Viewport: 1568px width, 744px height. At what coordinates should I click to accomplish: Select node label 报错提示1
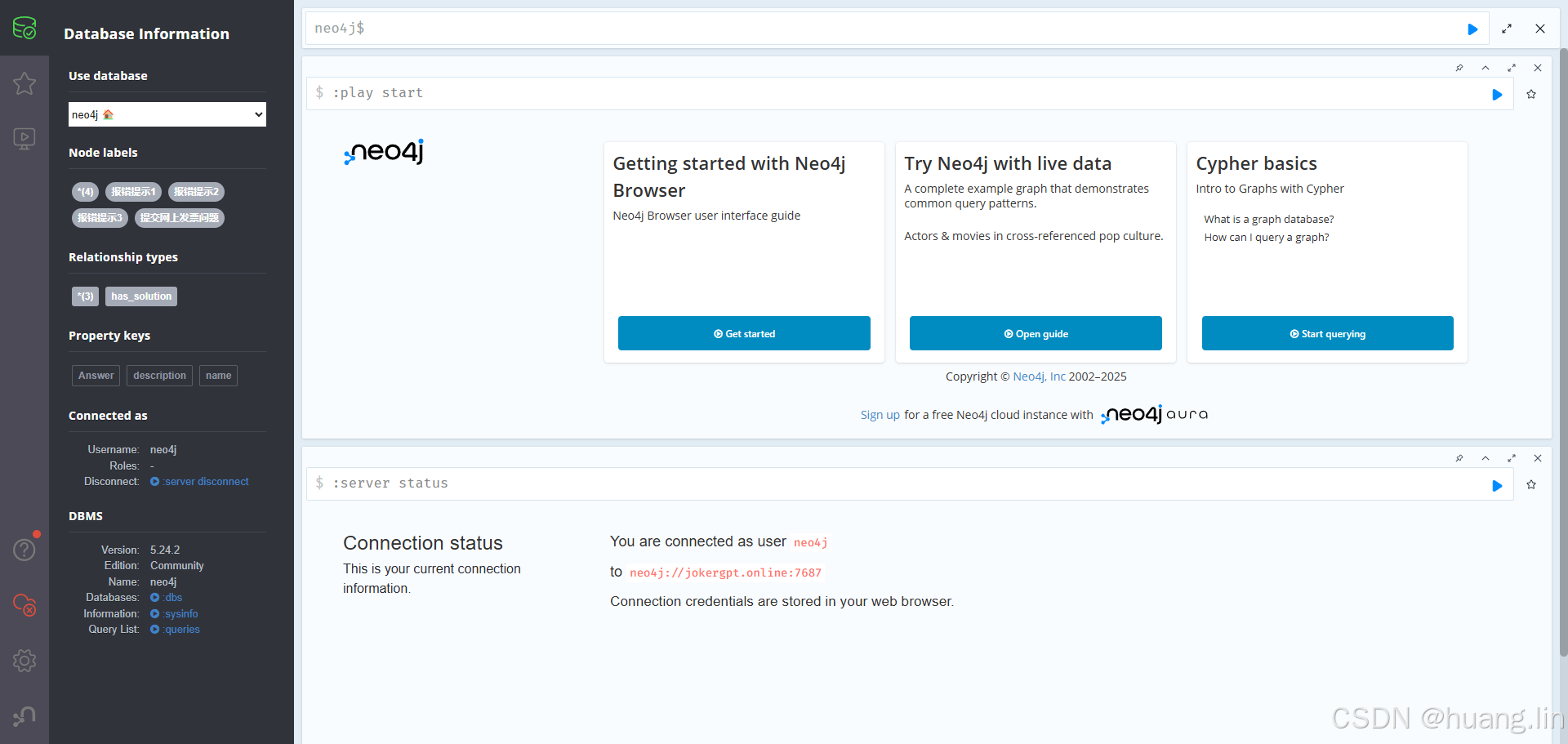coord(133,192)
